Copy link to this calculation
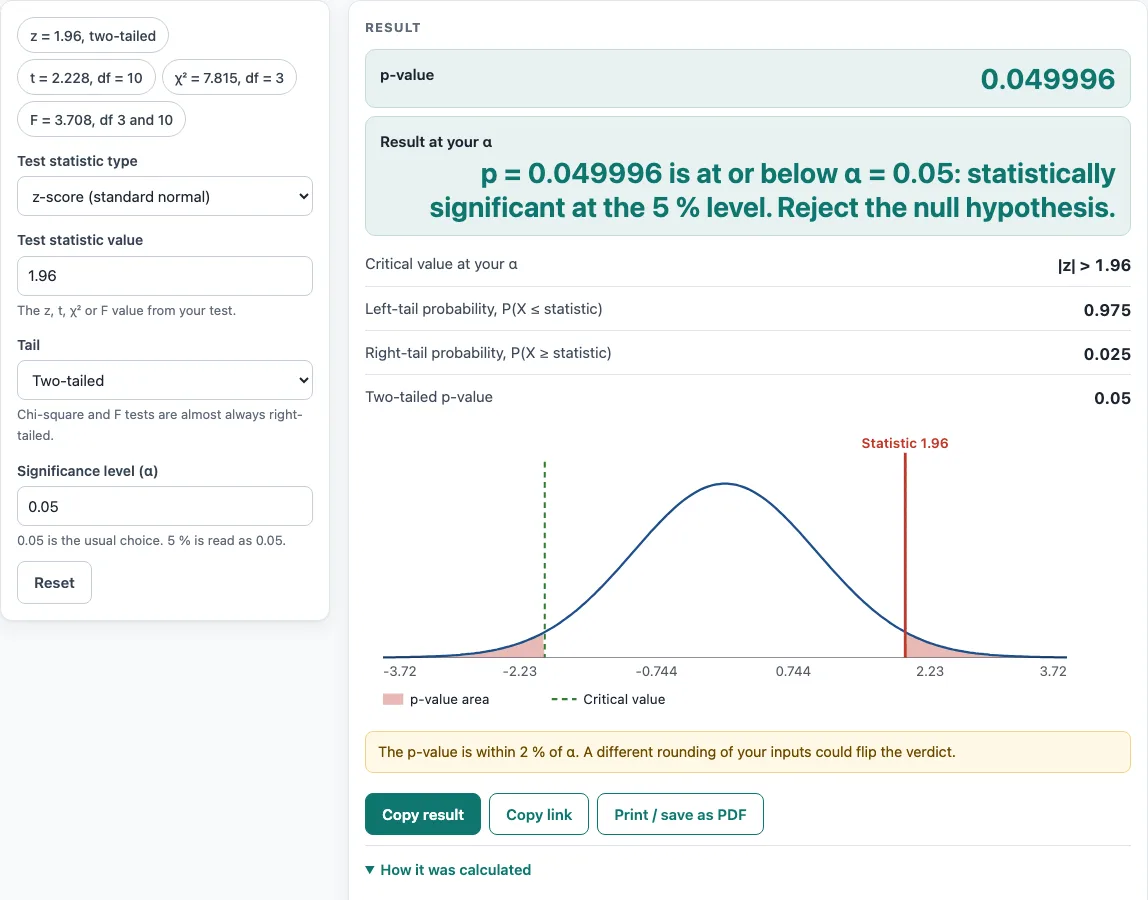This screenshot has height=900, width=1148. pyautogui.click(x=539, y=814)
